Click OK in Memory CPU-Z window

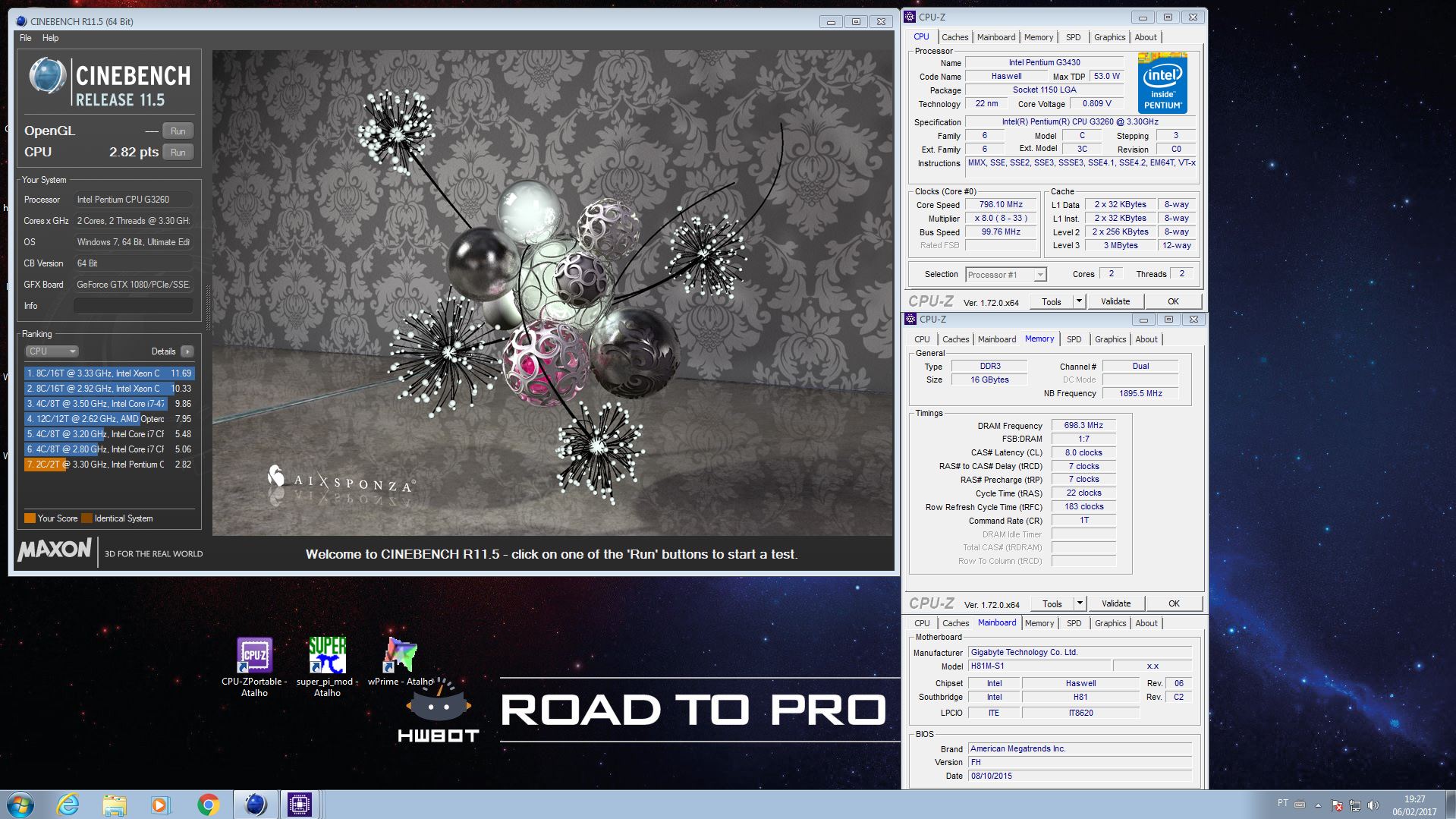pos(1174,603)
